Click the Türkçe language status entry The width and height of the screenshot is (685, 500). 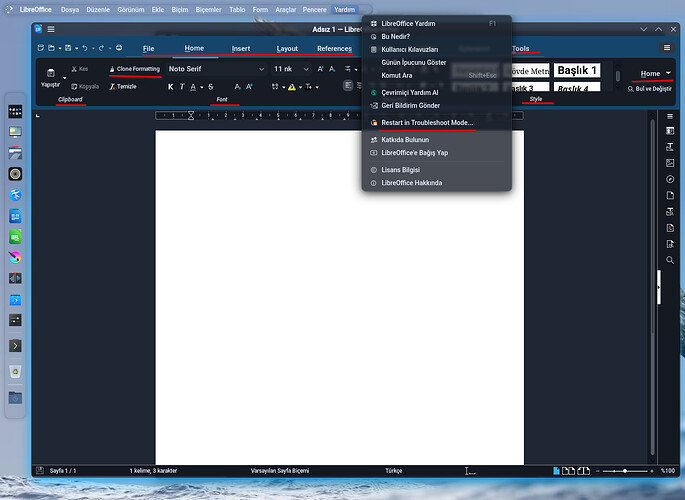(394, 471)
